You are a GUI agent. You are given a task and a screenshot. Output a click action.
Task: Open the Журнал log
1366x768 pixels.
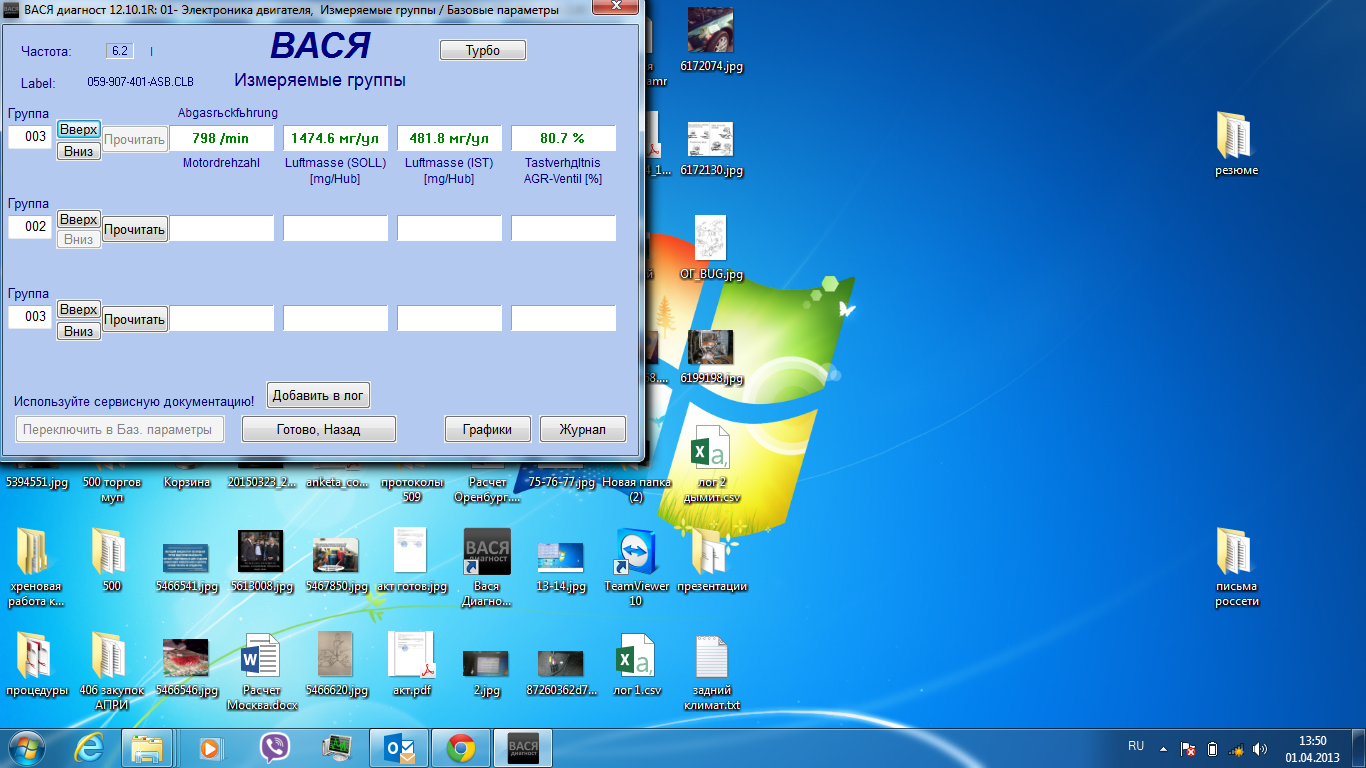pyautogui.click(x=582, y=429)
